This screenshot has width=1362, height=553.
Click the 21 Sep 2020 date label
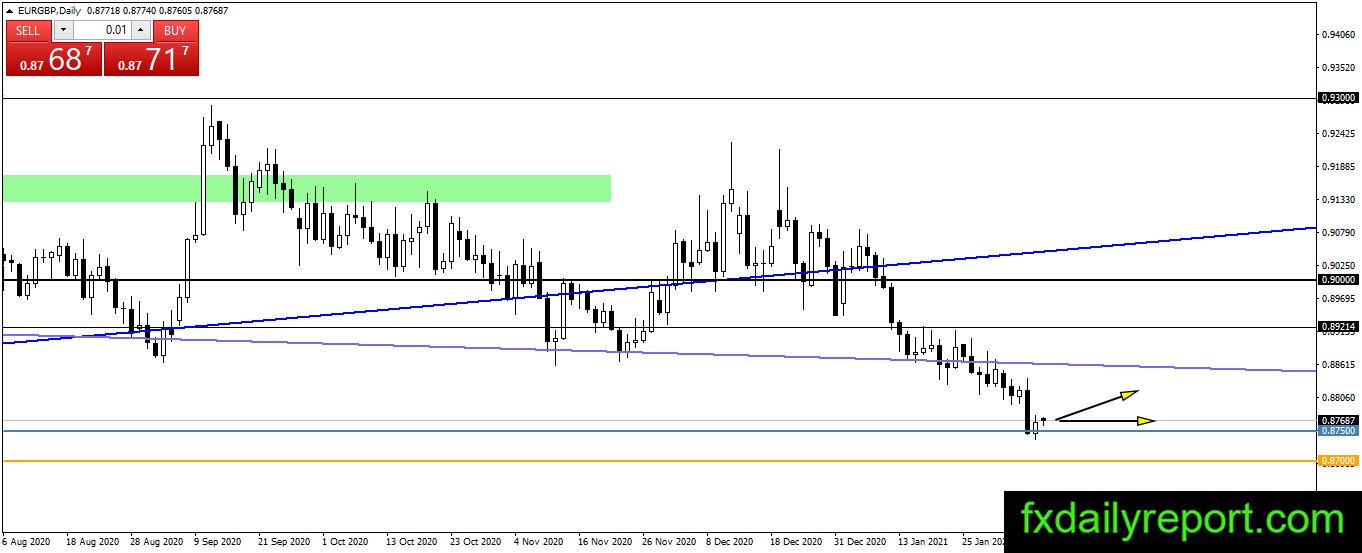pyautogui.click(x=283, y=542)
